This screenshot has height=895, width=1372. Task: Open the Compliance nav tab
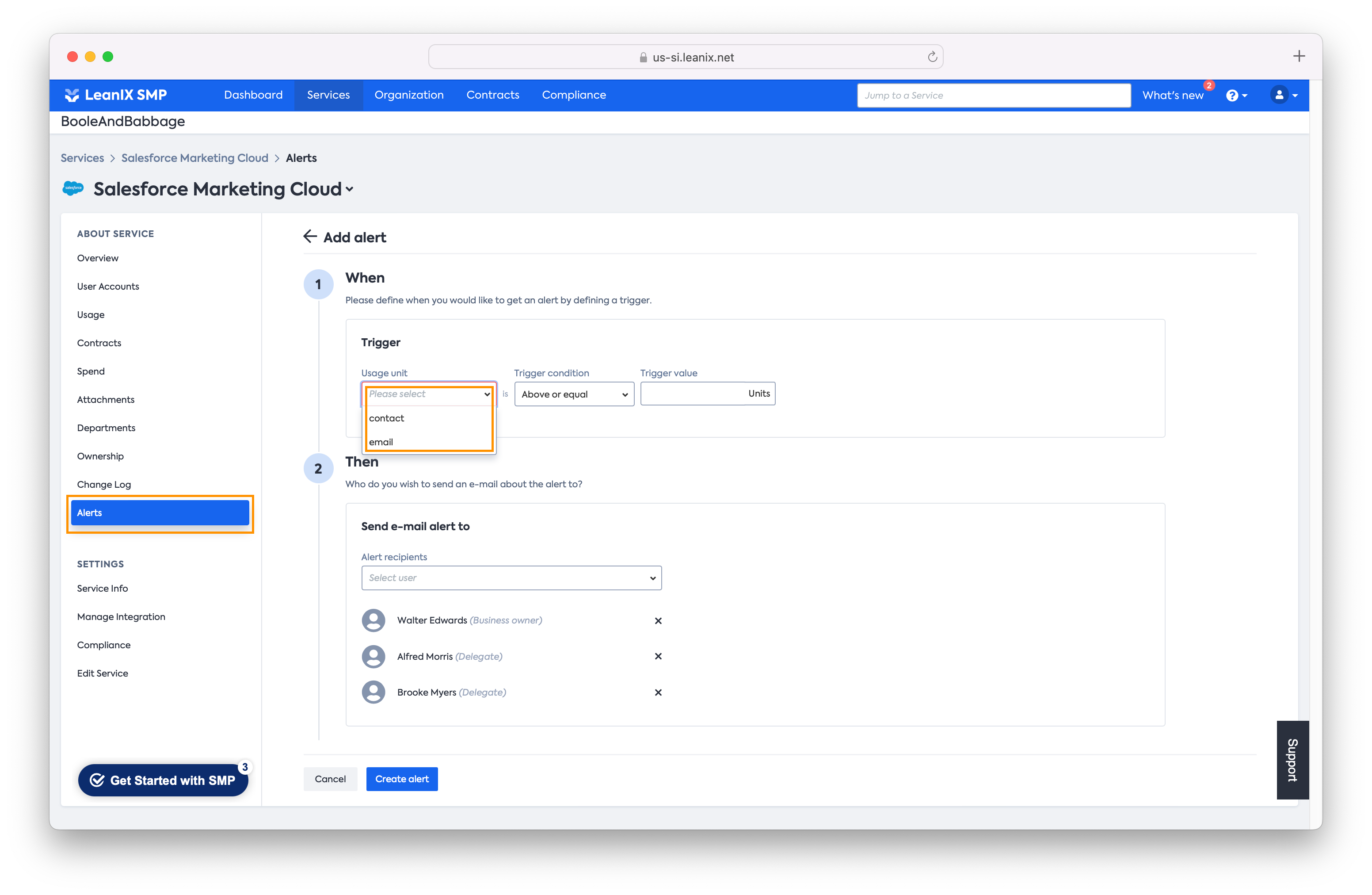tap(574, 95)
